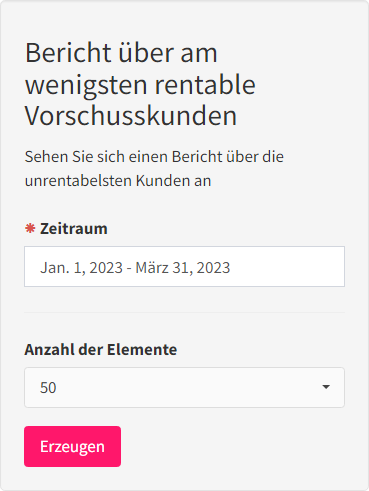Focus the Zeitraum date range field
Image resolution: width=369 pixels, height=491 pixels.
click(x=184, y=267)
